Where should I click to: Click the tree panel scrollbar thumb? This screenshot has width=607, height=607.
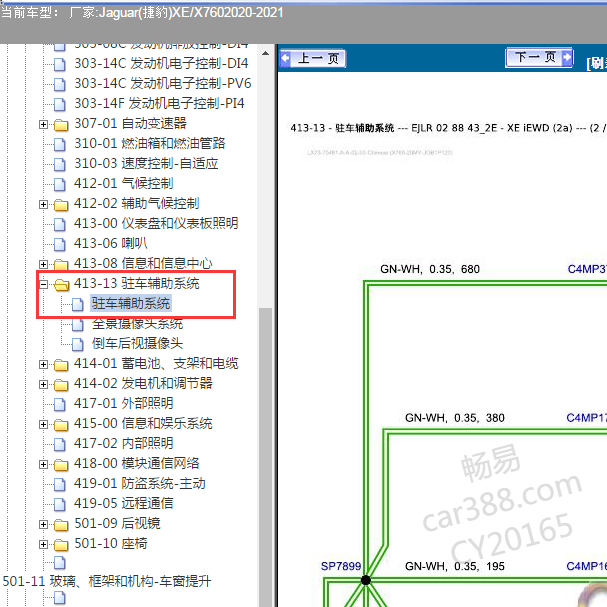(266, 457)
